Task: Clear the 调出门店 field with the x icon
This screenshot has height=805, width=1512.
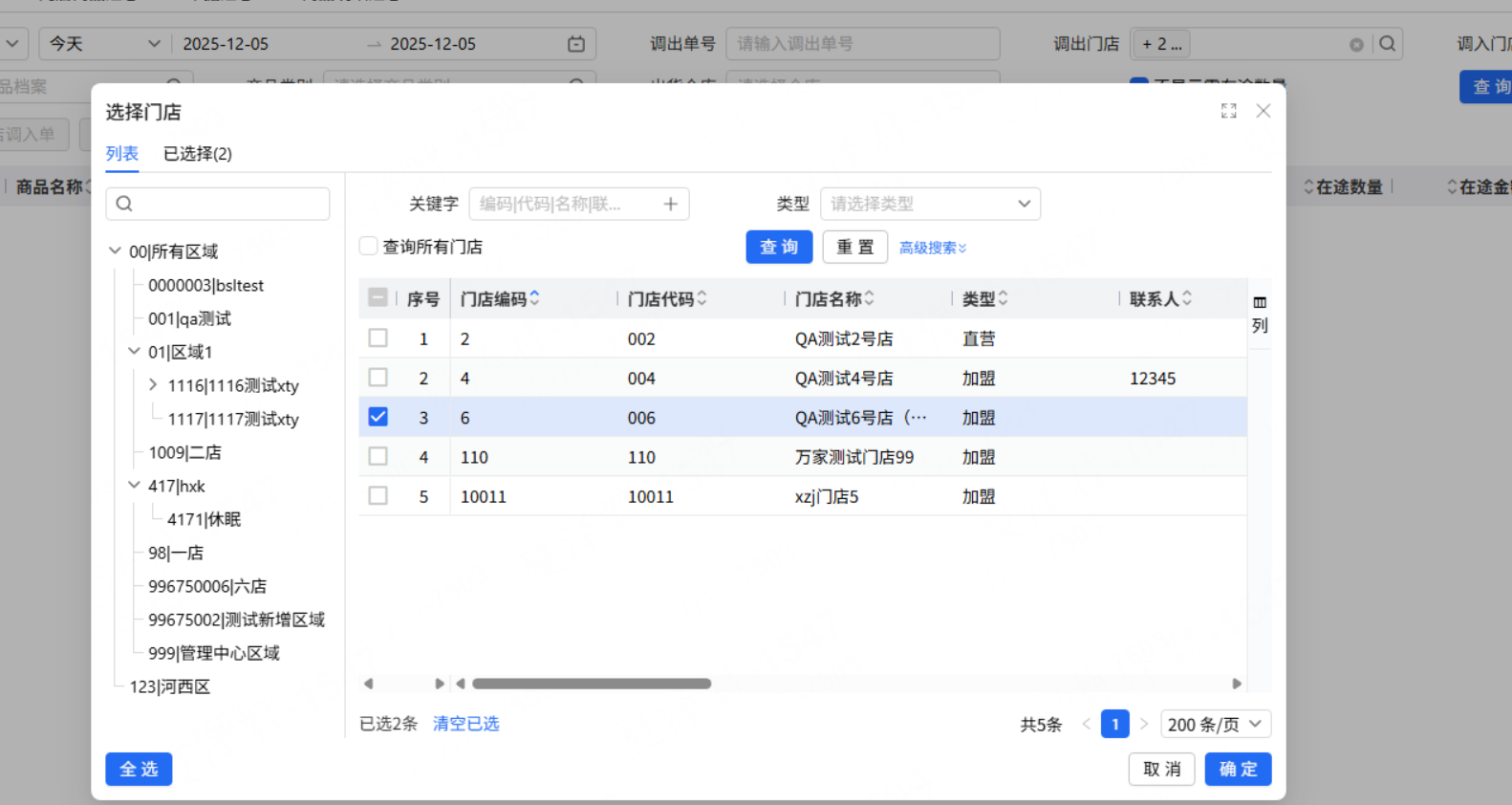Action: (1355, 45)
